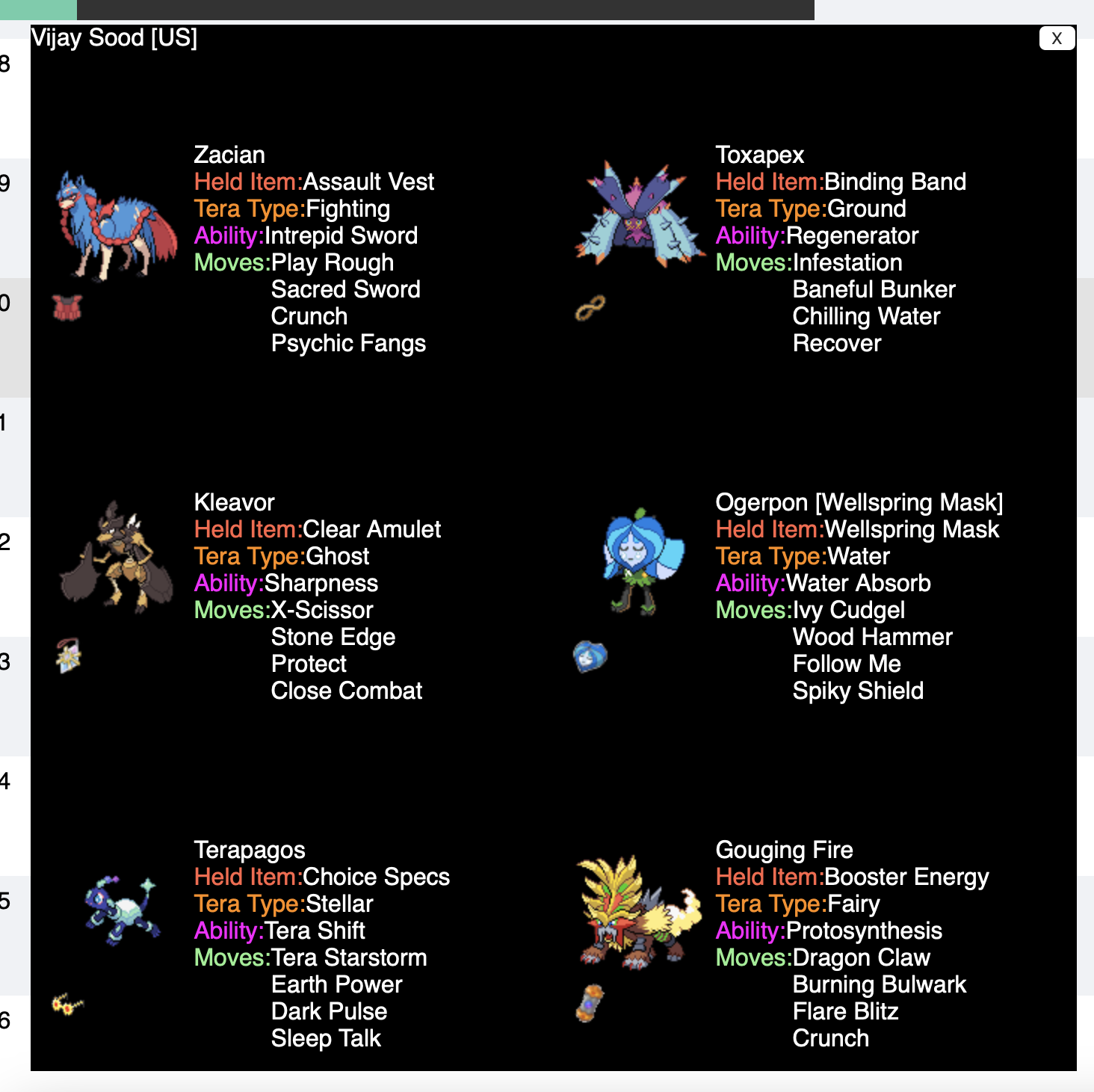Select the Toxapex name text
1094x1092 pixels.
point(759,155)
